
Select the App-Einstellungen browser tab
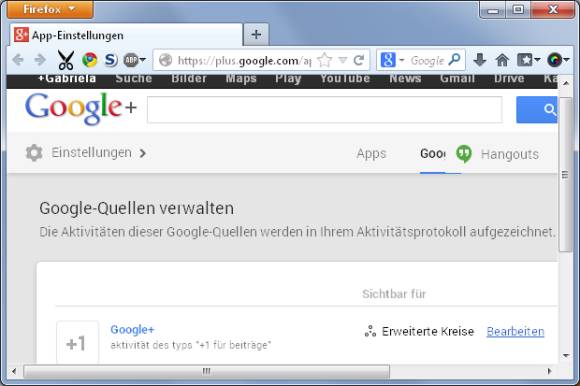[x=126, y=35]
